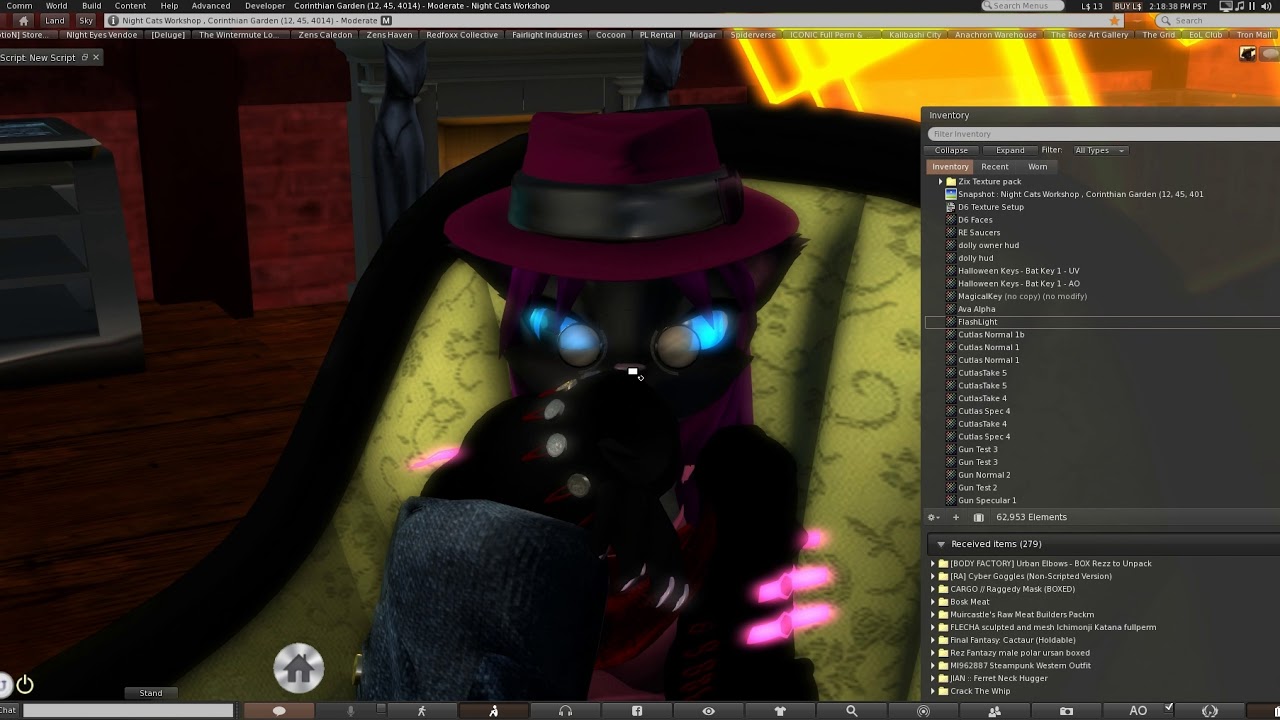Screen dimensions: 1280x720
Task: Expand the Cyber Goggles folder
Action: pyautogui.click(x=933, y=576)
